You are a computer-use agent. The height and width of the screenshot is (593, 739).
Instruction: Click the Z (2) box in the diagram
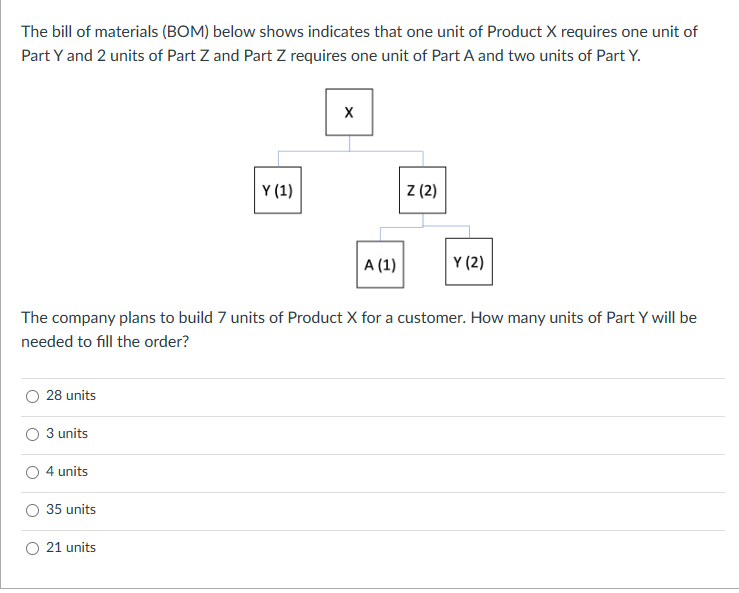pyautogui.click(x=422, y=190)
